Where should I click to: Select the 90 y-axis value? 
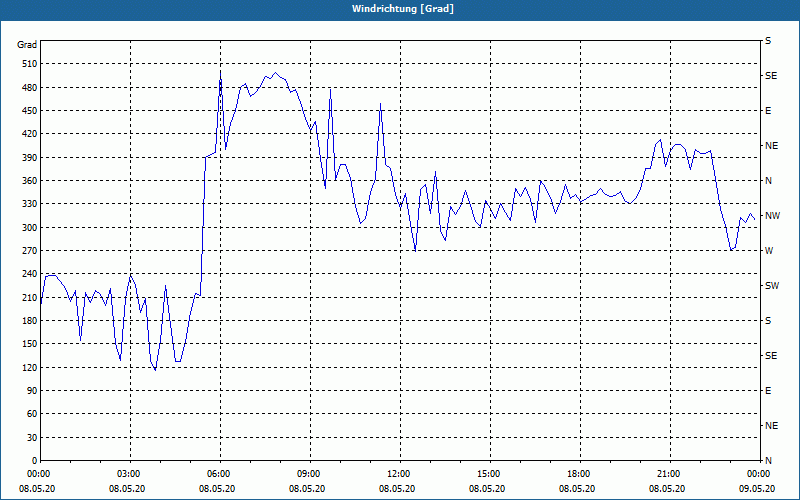pos(32,391)
